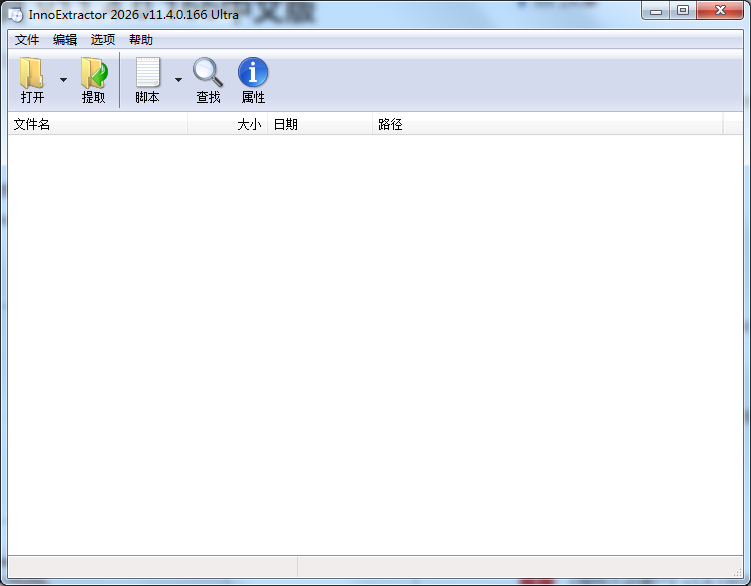Sort by the 大小 column header
This screenshot has height=586, width=751.
(227, 125)
